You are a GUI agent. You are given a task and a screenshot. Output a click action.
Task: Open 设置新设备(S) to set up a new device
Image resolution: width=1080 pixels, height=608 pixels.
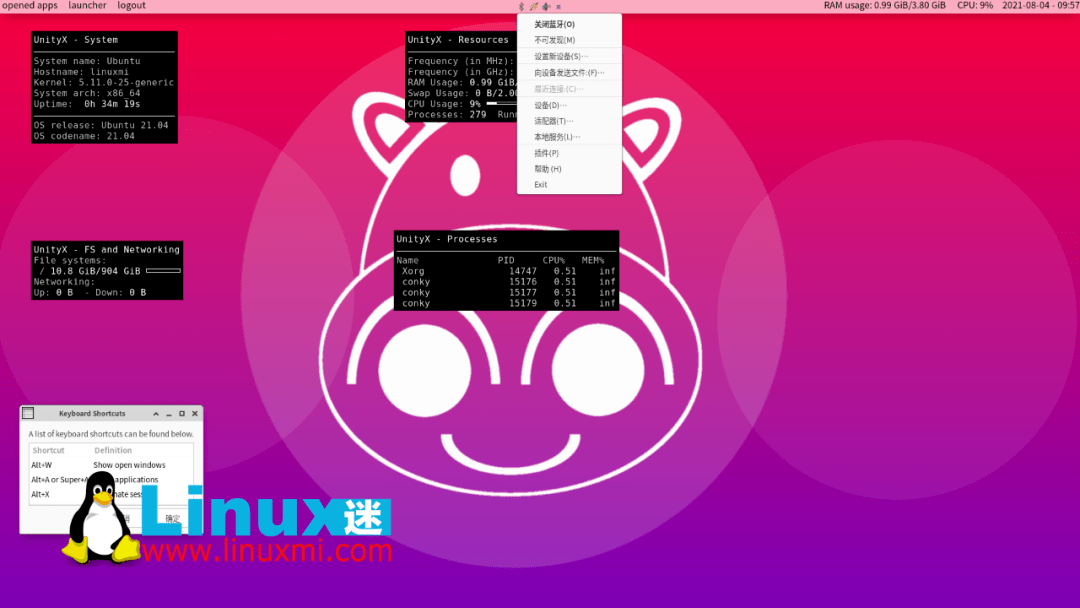[562, 56]
